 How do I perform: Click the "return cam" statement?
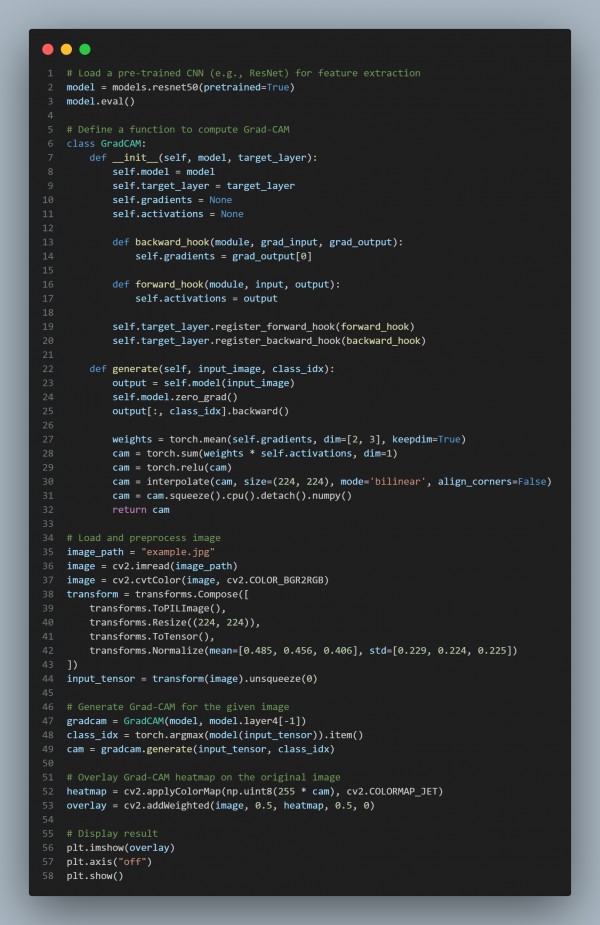click(x=141, y=510)
